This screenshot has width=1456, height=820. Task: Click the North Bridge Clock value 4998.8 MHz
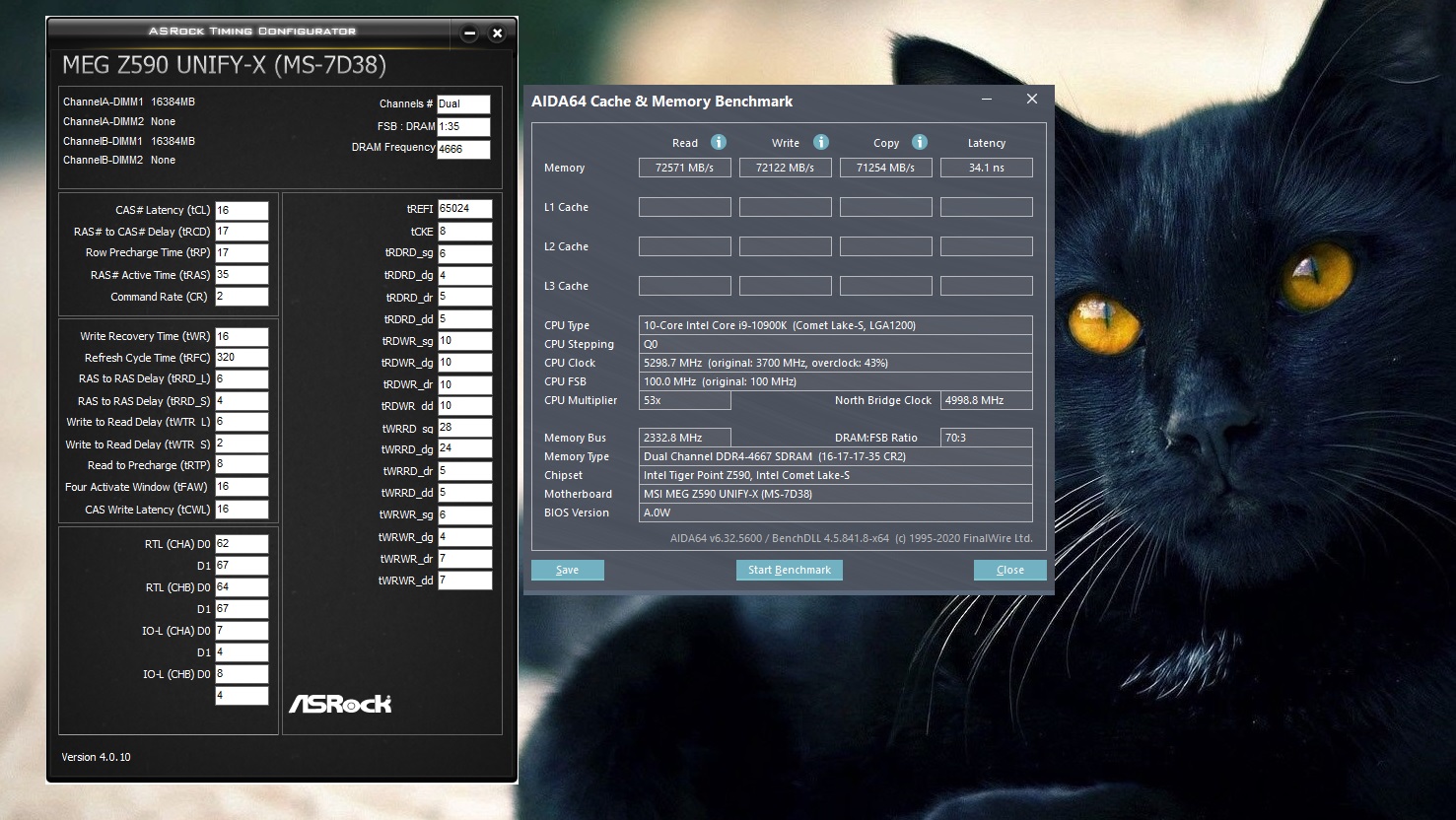(x=987, y=400)
